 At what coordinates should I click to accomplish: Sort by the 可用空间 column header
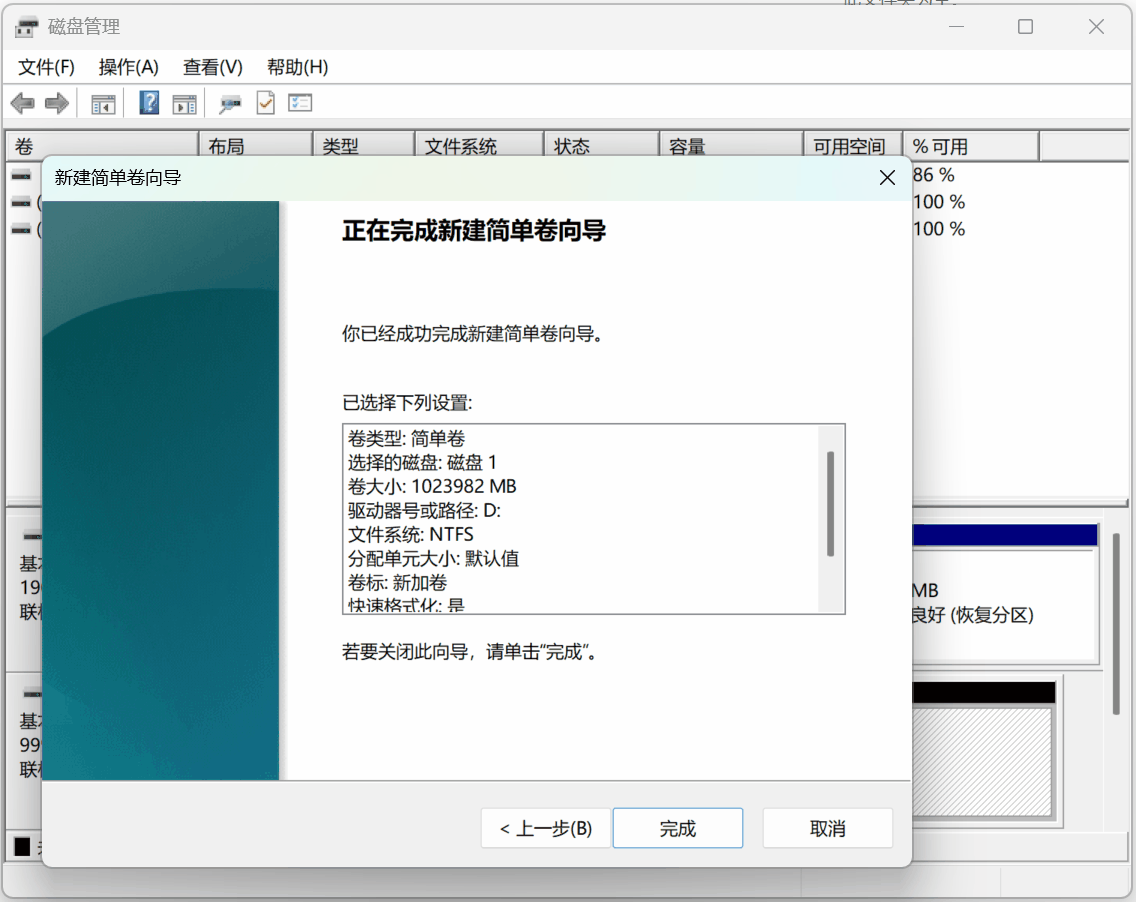pyautogui.click(x=853, y=146)
